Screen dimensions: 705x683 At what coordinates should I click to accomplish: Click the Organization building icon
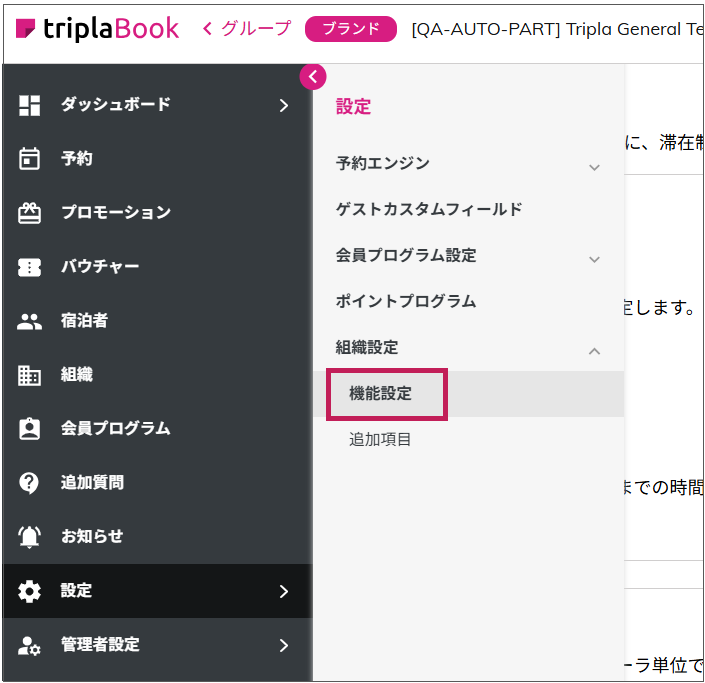pos(30,375)
